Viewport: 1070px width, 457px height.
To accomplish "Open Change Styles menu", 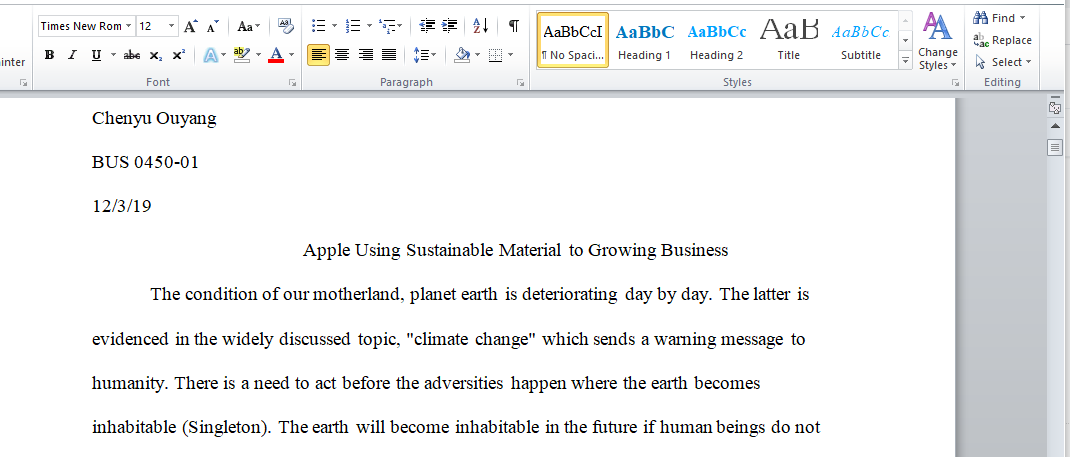I will click(x=938, y=40).
